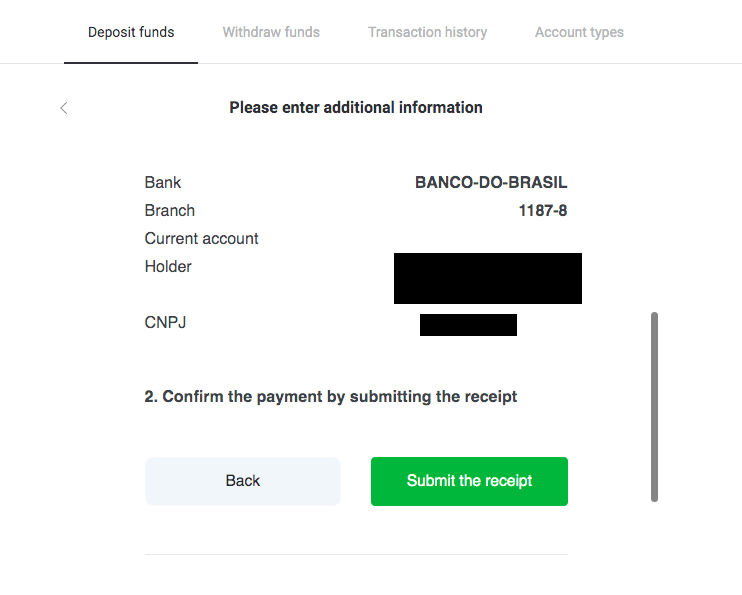Click the redacted CNPJ value box
The height and width of the screenshot is (595, 742).
[468, 324]
